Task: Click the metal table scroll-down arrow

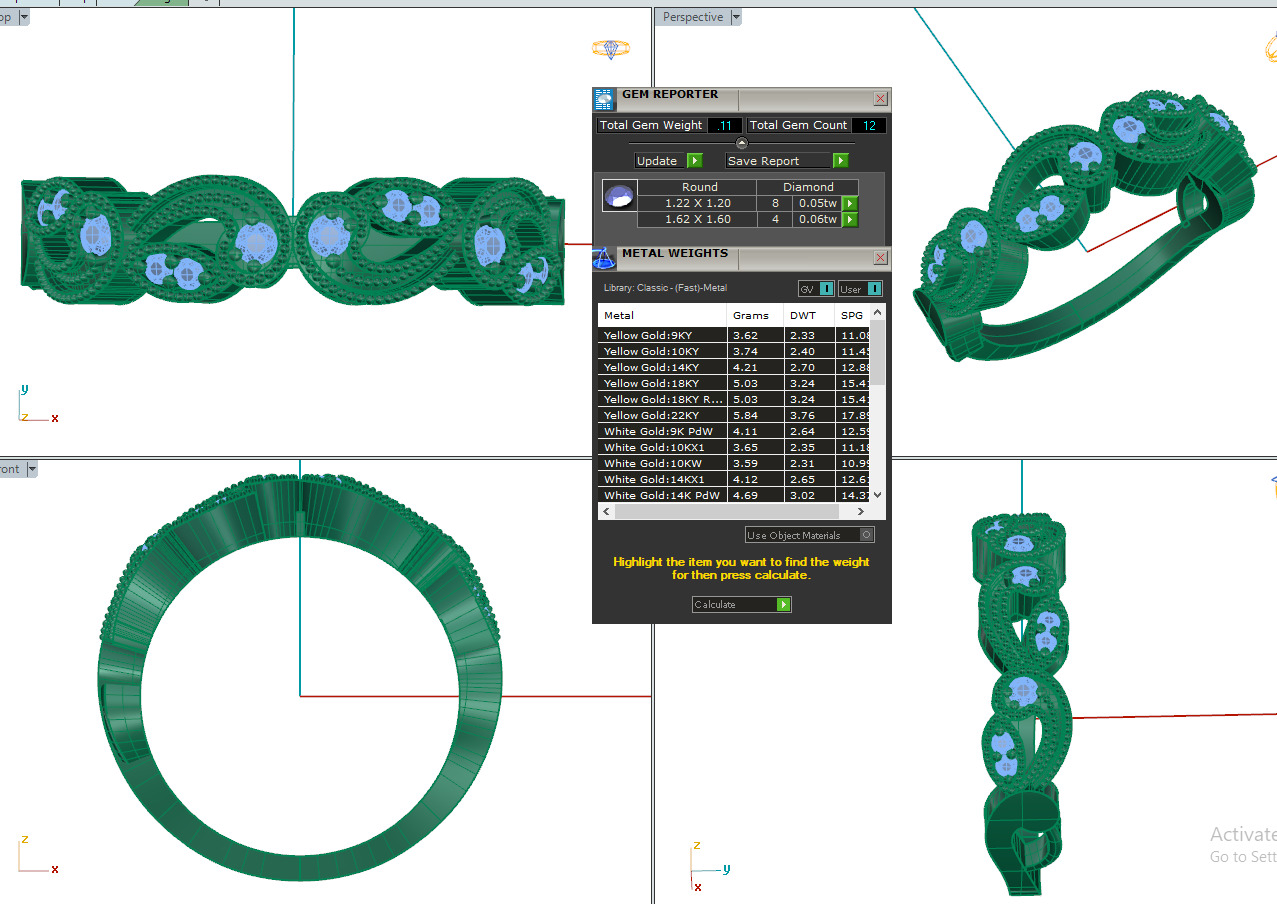Action: tap(878, 495)
